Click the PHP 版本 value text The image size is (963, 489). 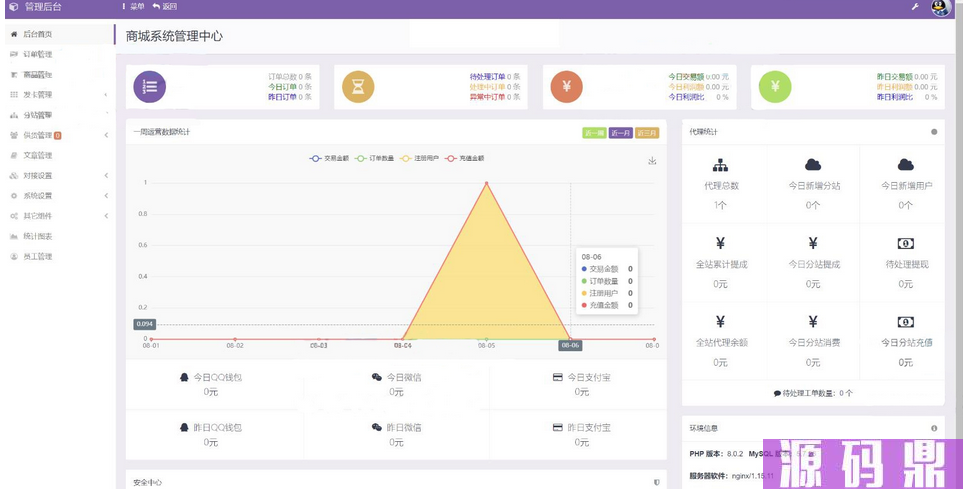click(x=735, y=454)
